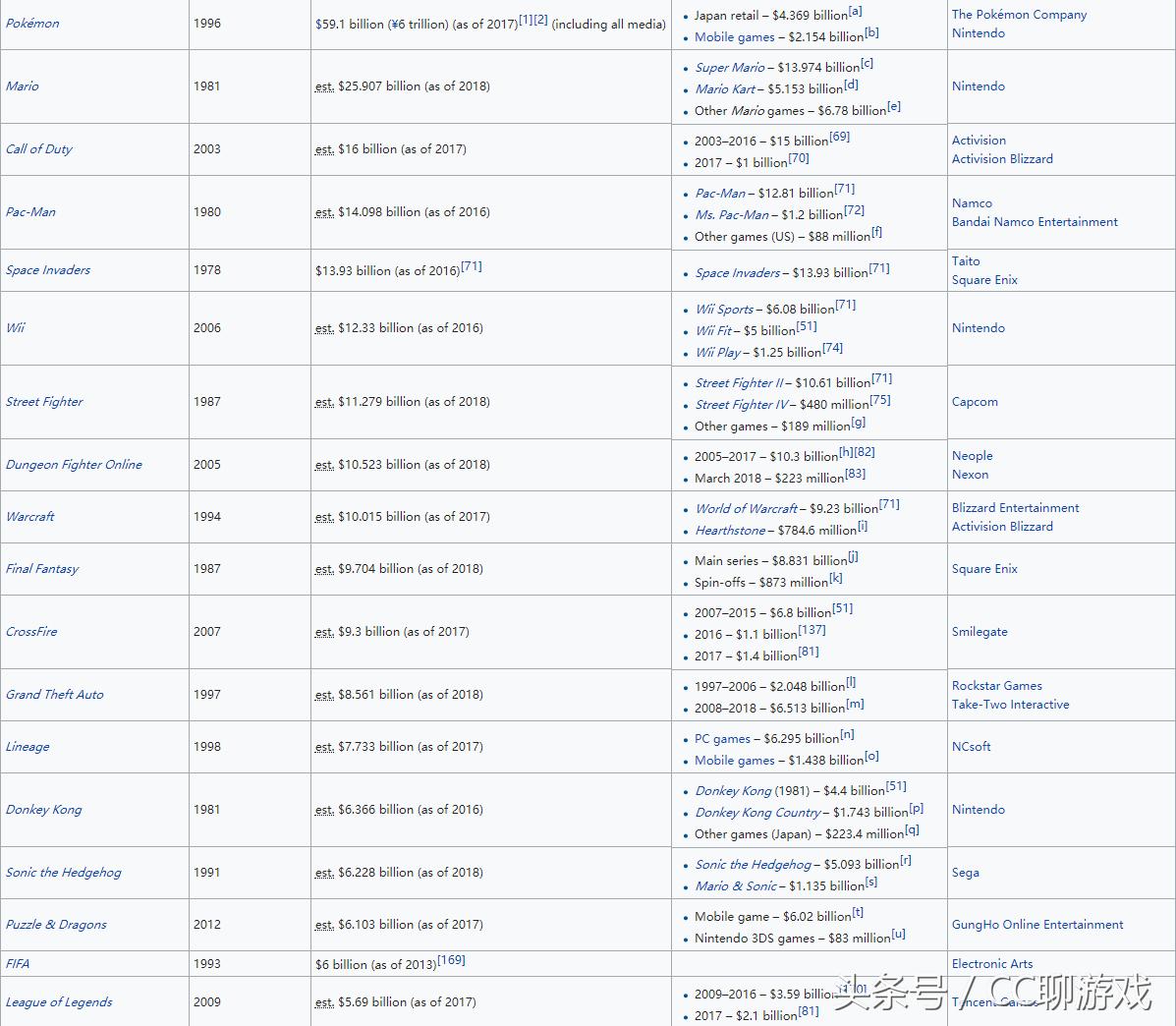Image resolution: width=1176 pixels, height=1026 pixels.
Task: Open the Final Fantasy link
Action: click(42, 569)
